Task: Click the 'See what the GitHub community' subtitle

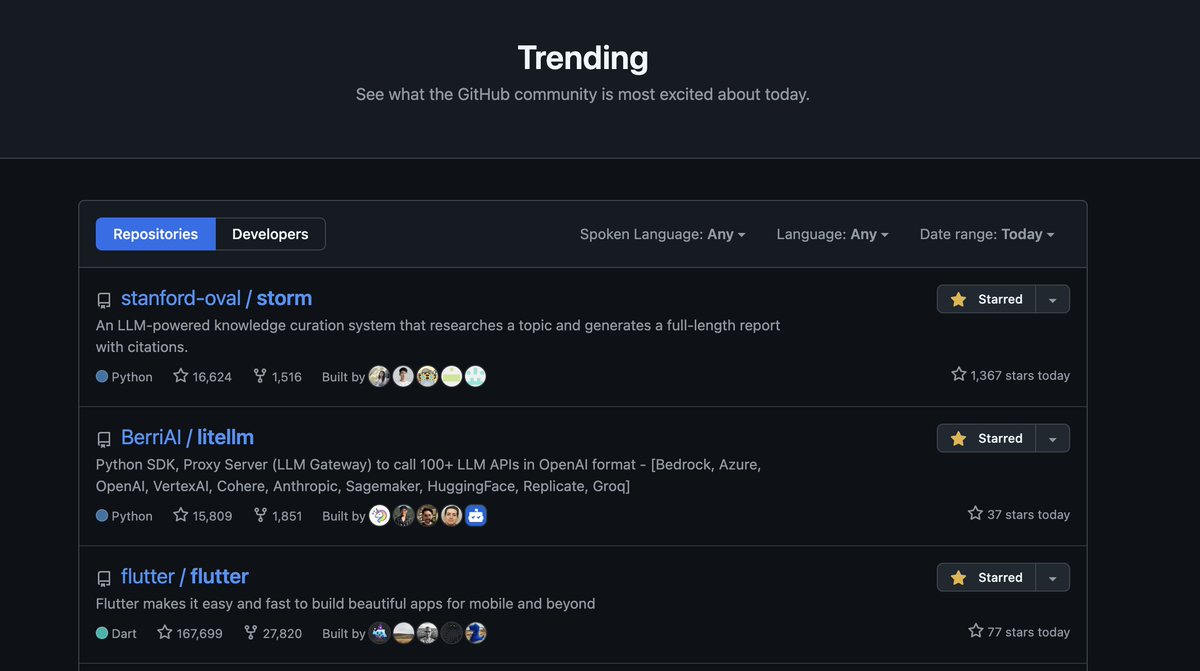Action: pyautogui.click(x=583, y=95)
